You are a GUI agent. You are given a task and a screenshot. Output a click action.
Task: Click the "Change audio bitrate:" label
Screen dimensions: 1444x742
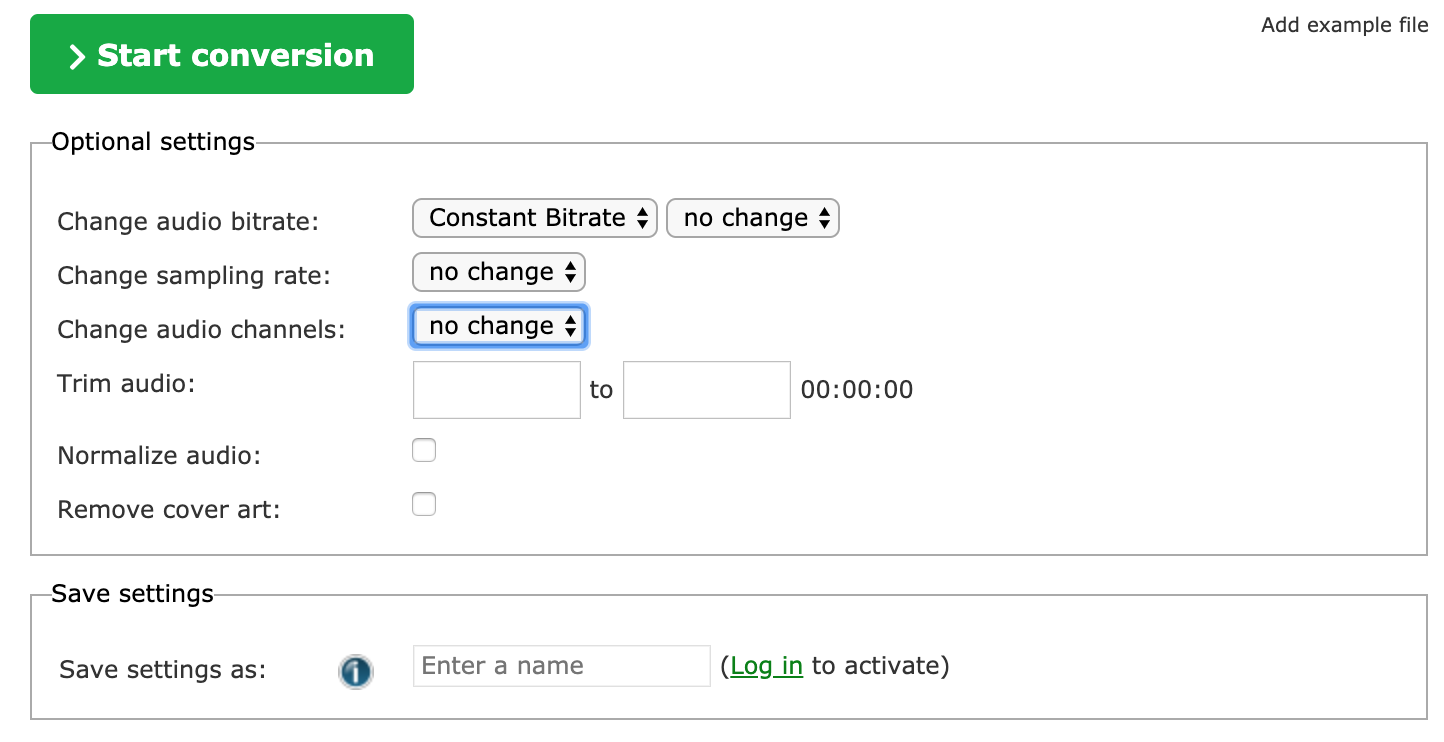pyautogui.click(x=187, y=222)
